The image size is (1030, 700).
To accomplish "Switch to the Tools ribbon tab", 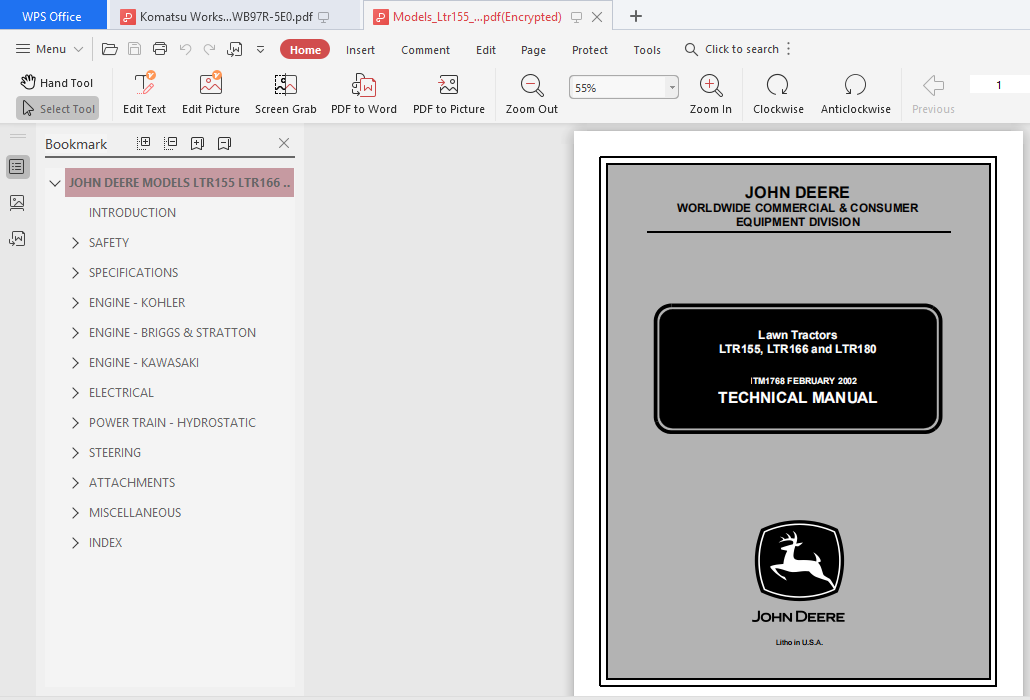I will [647, 50].
